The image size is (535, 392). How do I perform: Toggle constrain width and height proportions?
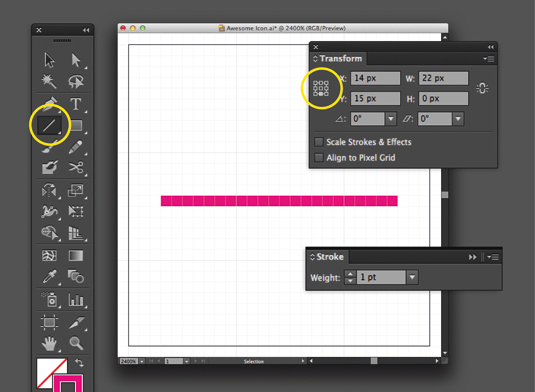coord(482,88)
